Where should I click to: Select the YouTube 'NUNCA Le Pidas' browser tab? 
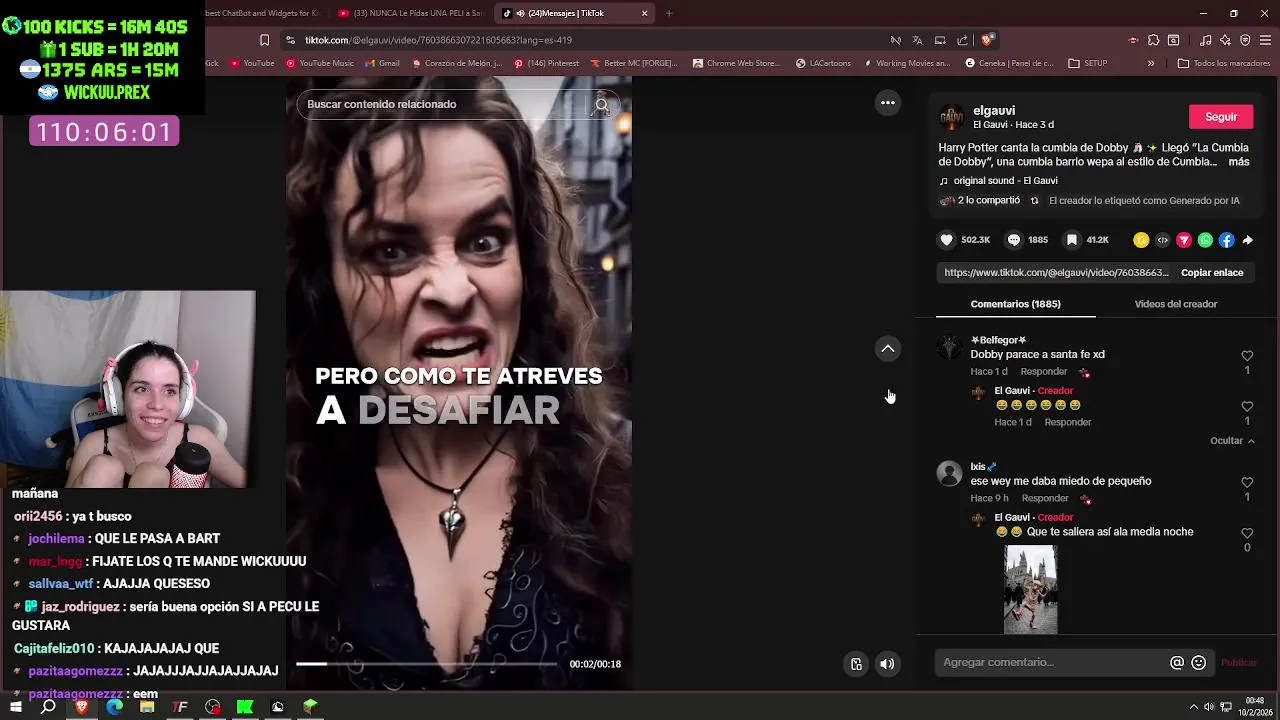point(410,13)
